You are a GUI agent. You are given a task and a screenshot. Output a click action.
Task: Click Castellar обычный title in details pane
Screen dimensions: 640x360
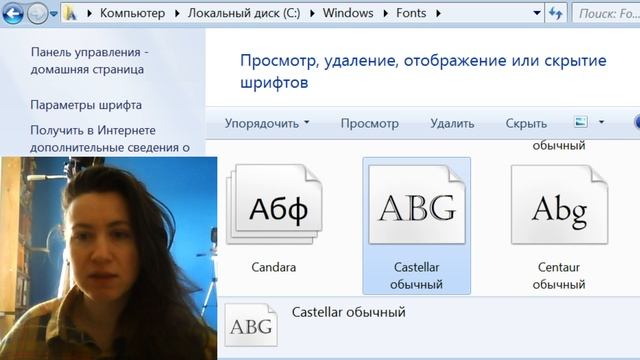(x=349, y=312)
